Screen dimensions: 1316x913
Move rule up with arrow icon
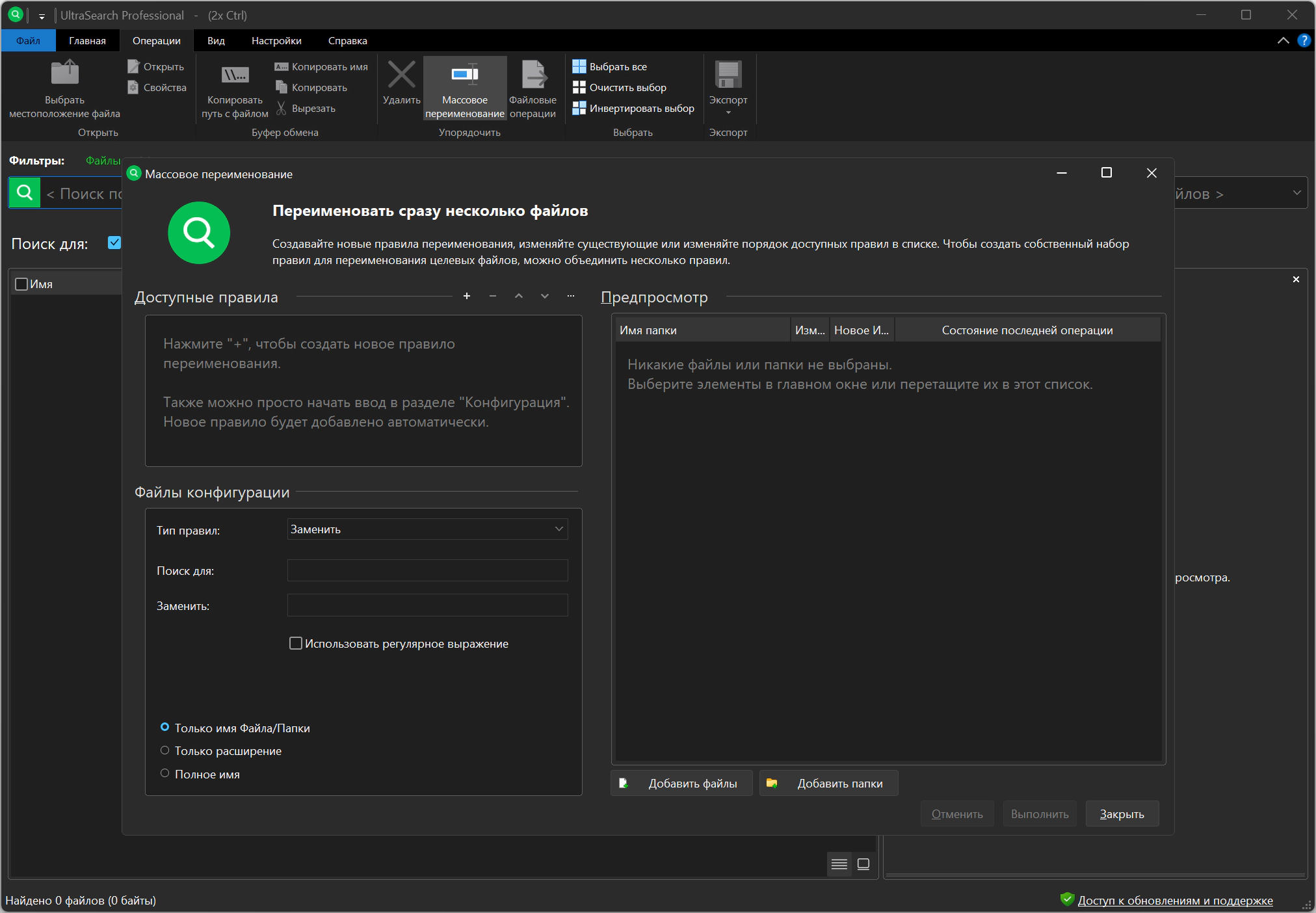click(x=518, y=297)
